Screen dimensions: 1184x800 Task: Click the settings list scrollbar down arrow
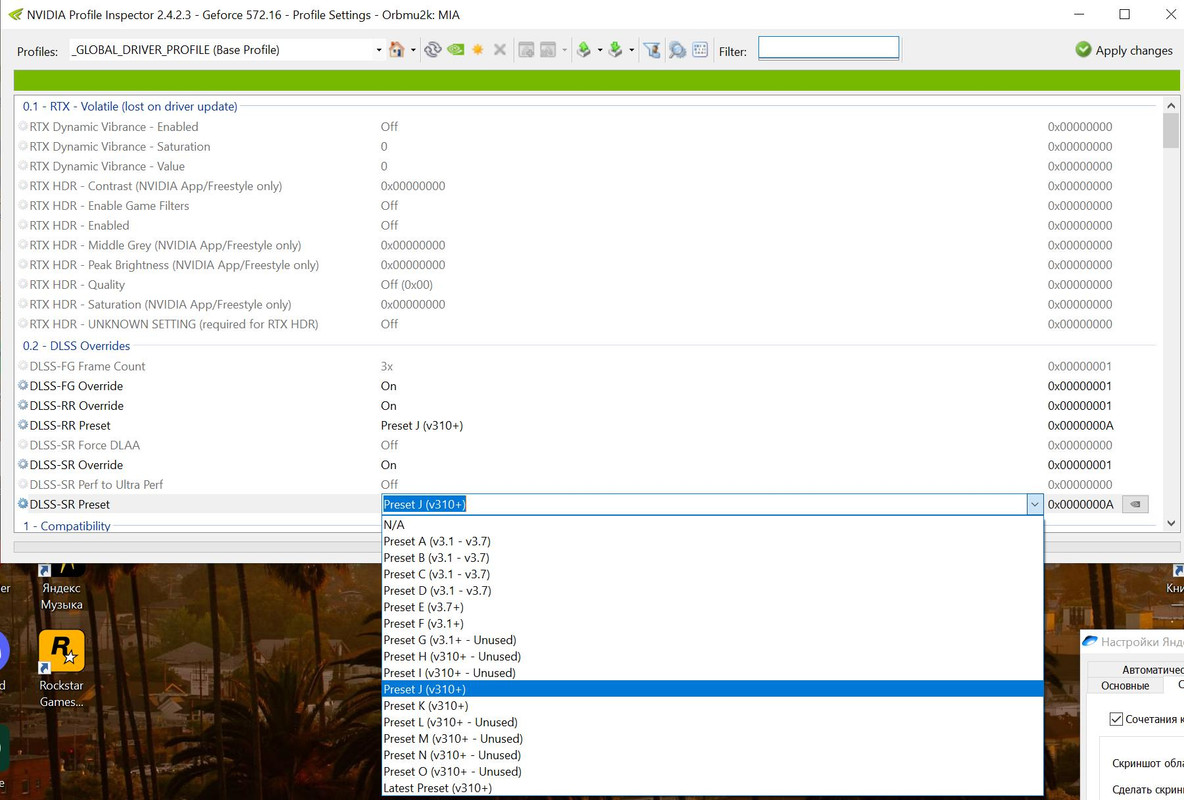(1170, 523)
